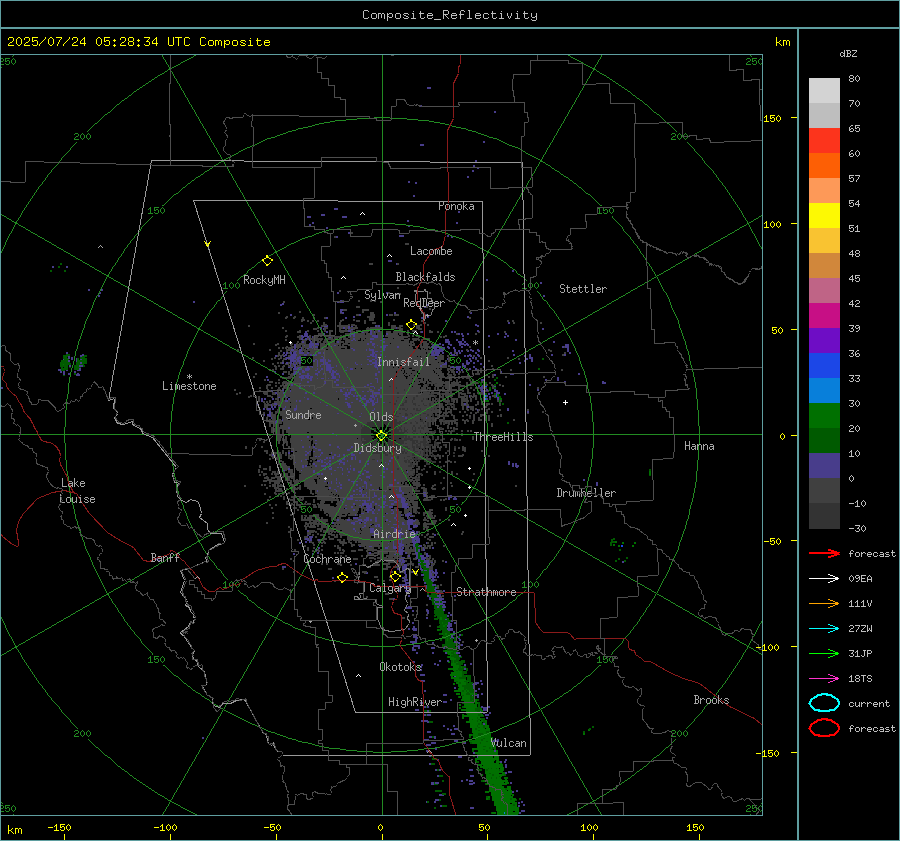Viewport: 900px width, 841px height.
Task: Click the green echo cluster west of Limestone
Action: pyautogui.click(x=73, y=363)
